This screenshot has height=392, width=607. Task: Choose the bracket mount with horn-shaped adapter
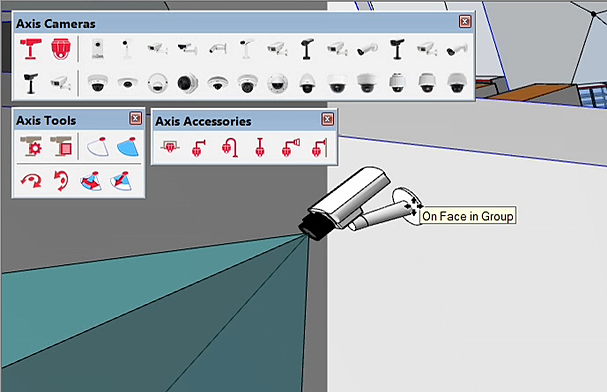point(291,147)
